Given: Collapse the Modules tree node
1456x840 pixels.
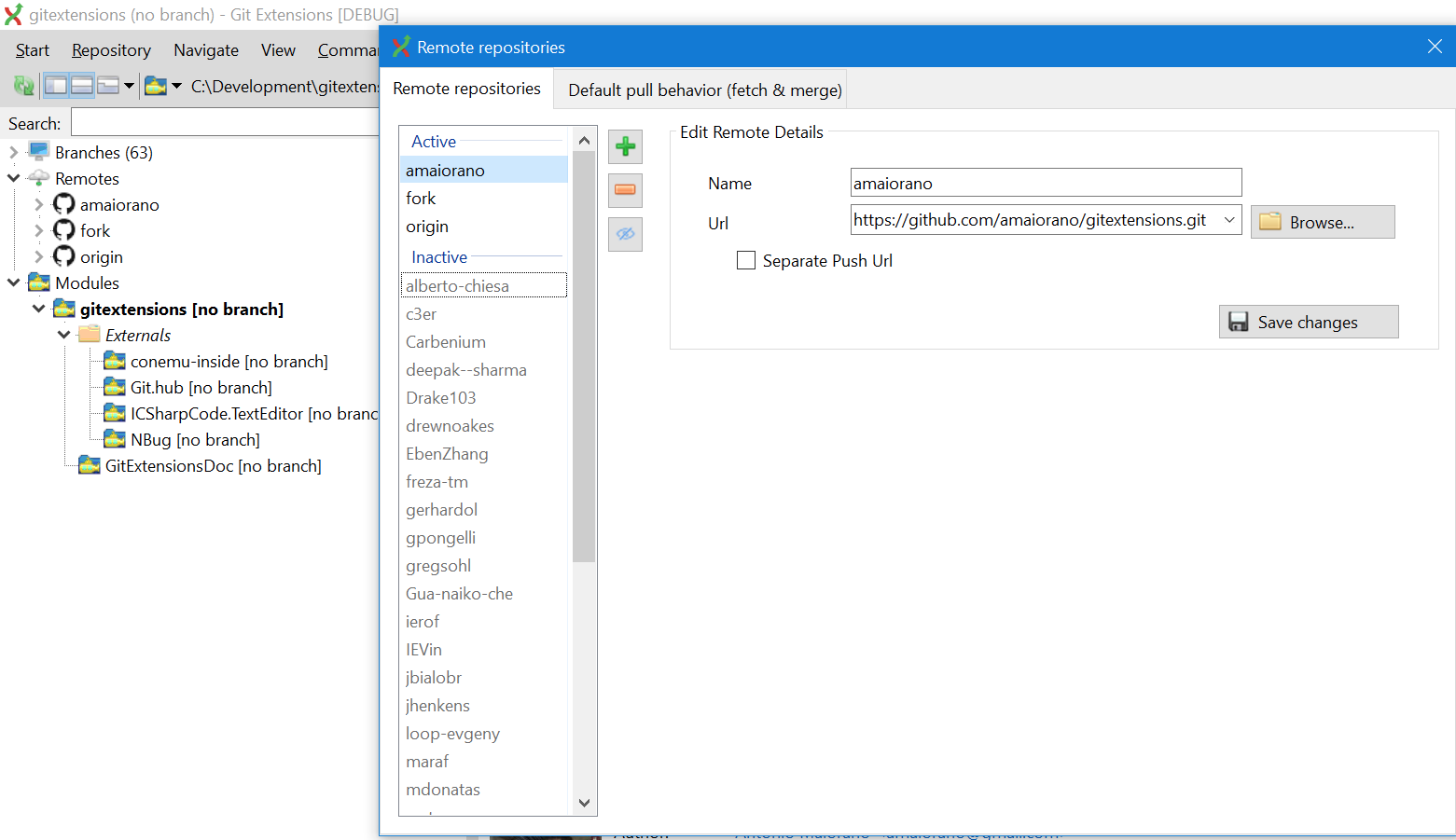Looking at the screenshot, I should [13, 282].
